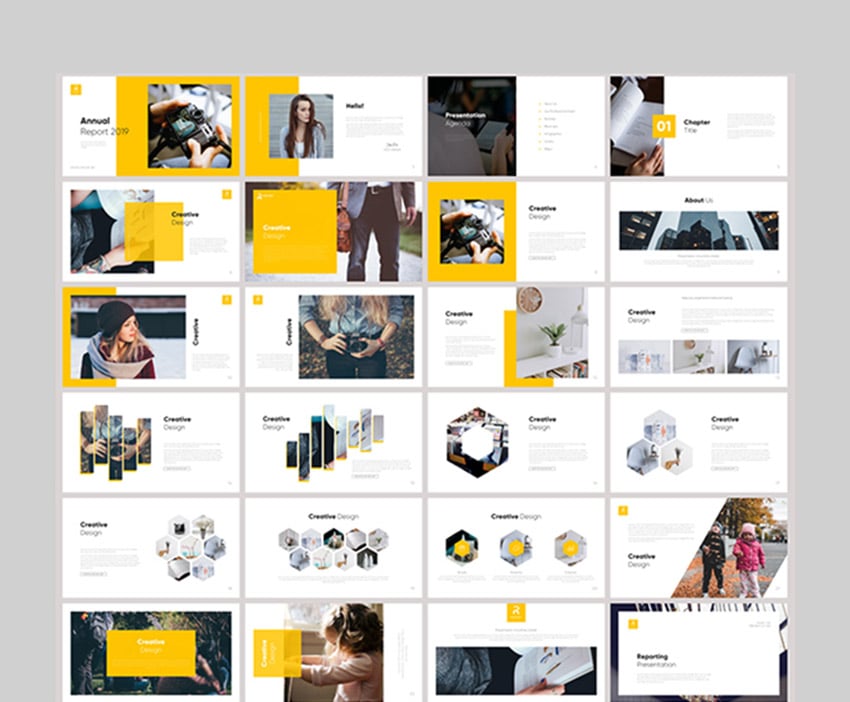The width and height of the screenshot is (850, 702).
Task: Select the slide with plant and wall clock
Action: click(516, 337)
